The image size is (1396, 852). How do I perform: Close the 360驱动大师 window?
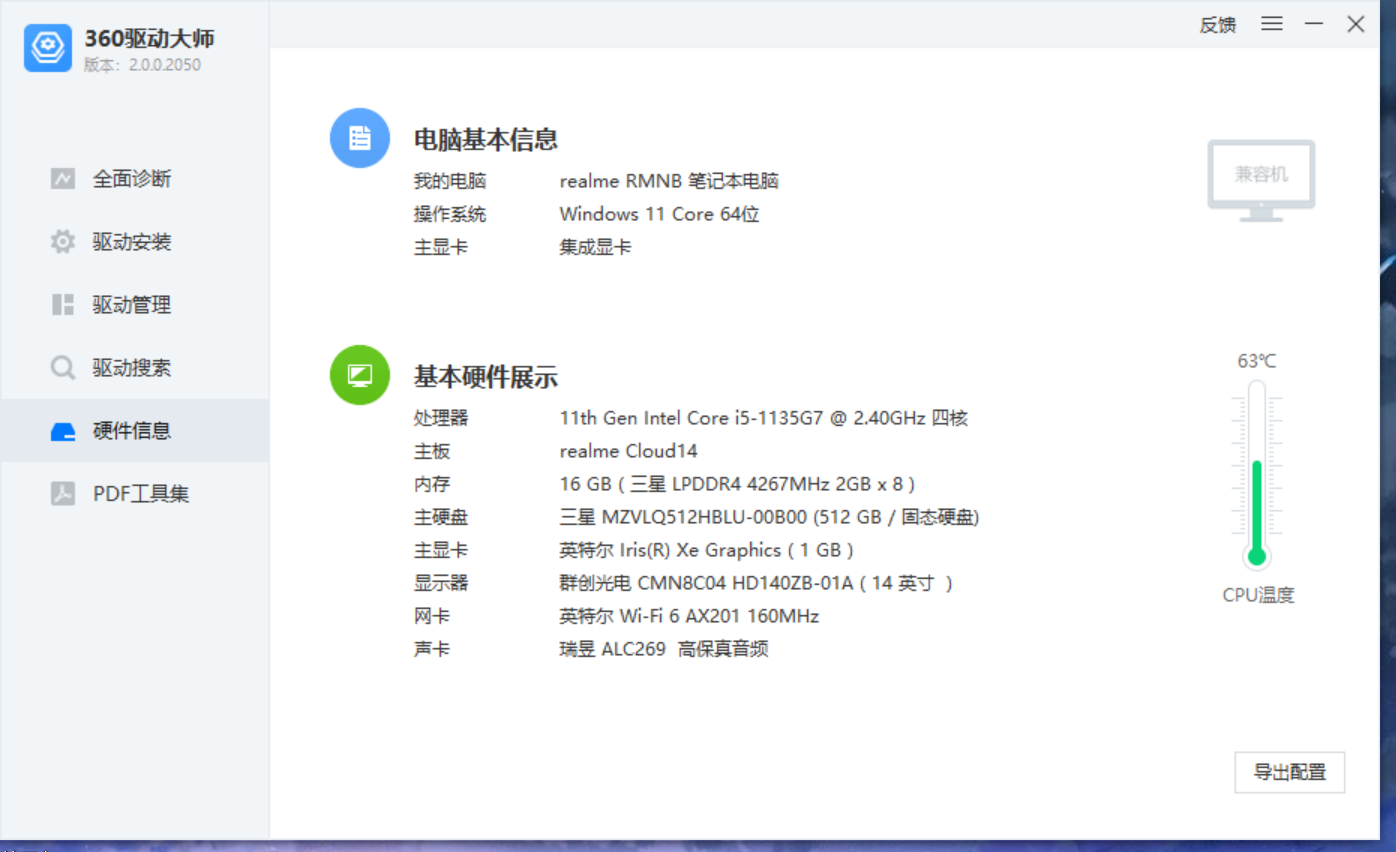(x=1356, y=24)
